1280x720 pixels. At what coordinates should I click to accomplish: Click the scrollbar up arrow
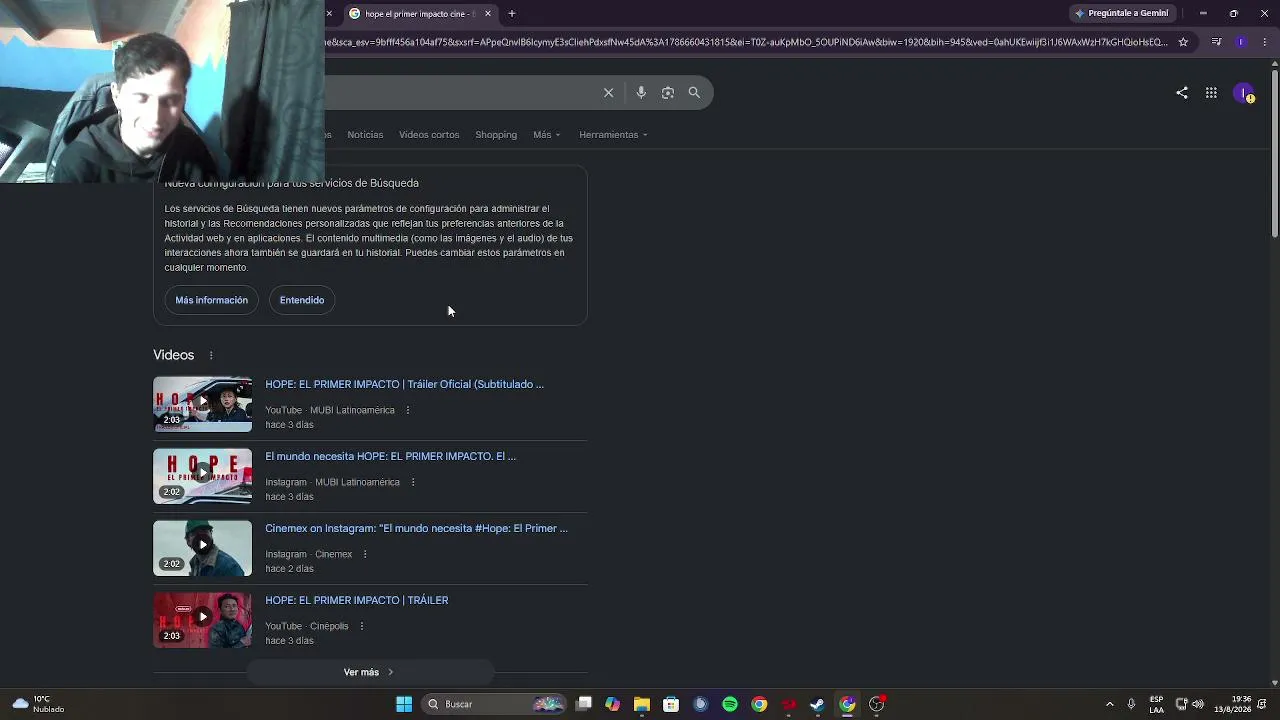1275,63
